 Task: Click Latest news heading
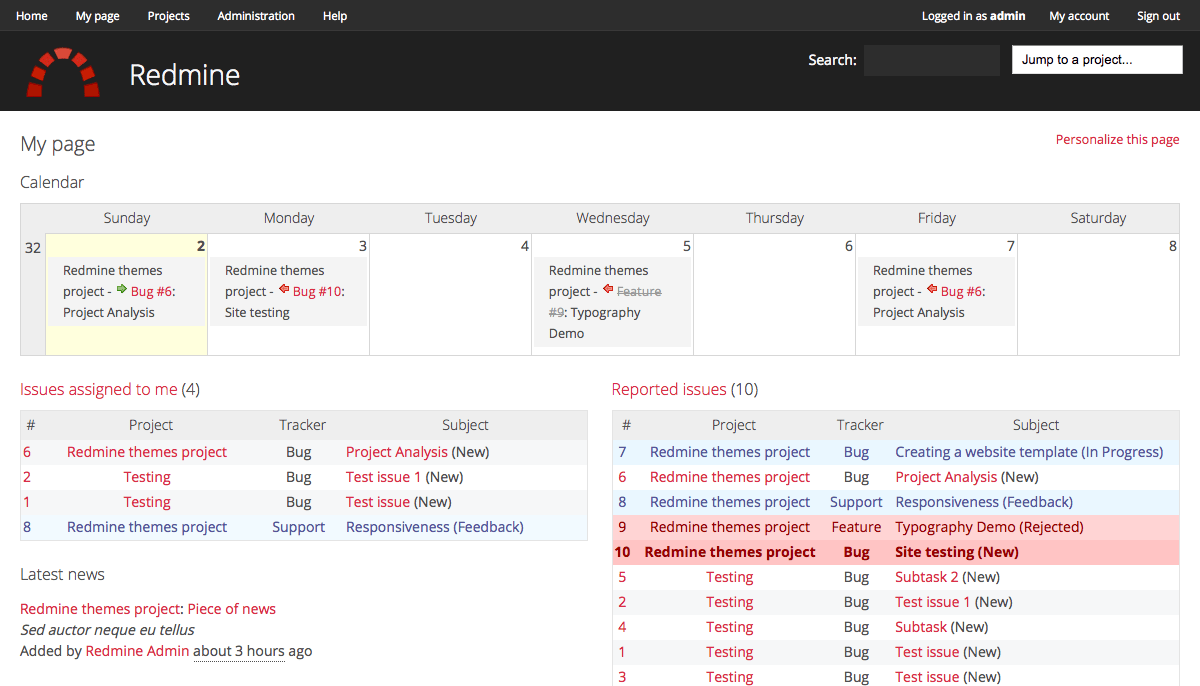(x=62, y=574)
